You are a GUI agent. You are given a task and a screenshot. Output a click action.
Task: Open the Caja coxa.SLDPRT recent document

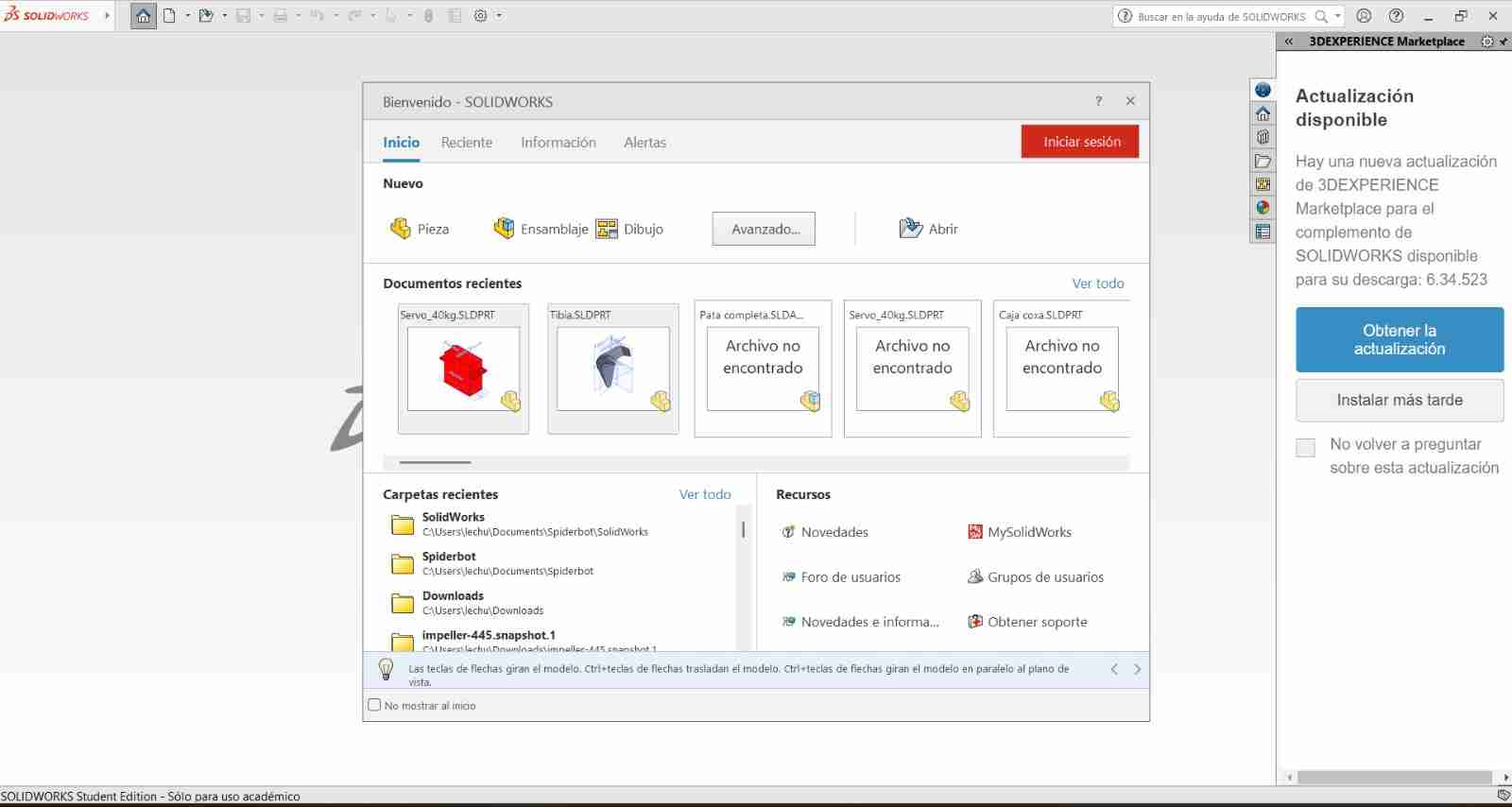click(1062, 369)
